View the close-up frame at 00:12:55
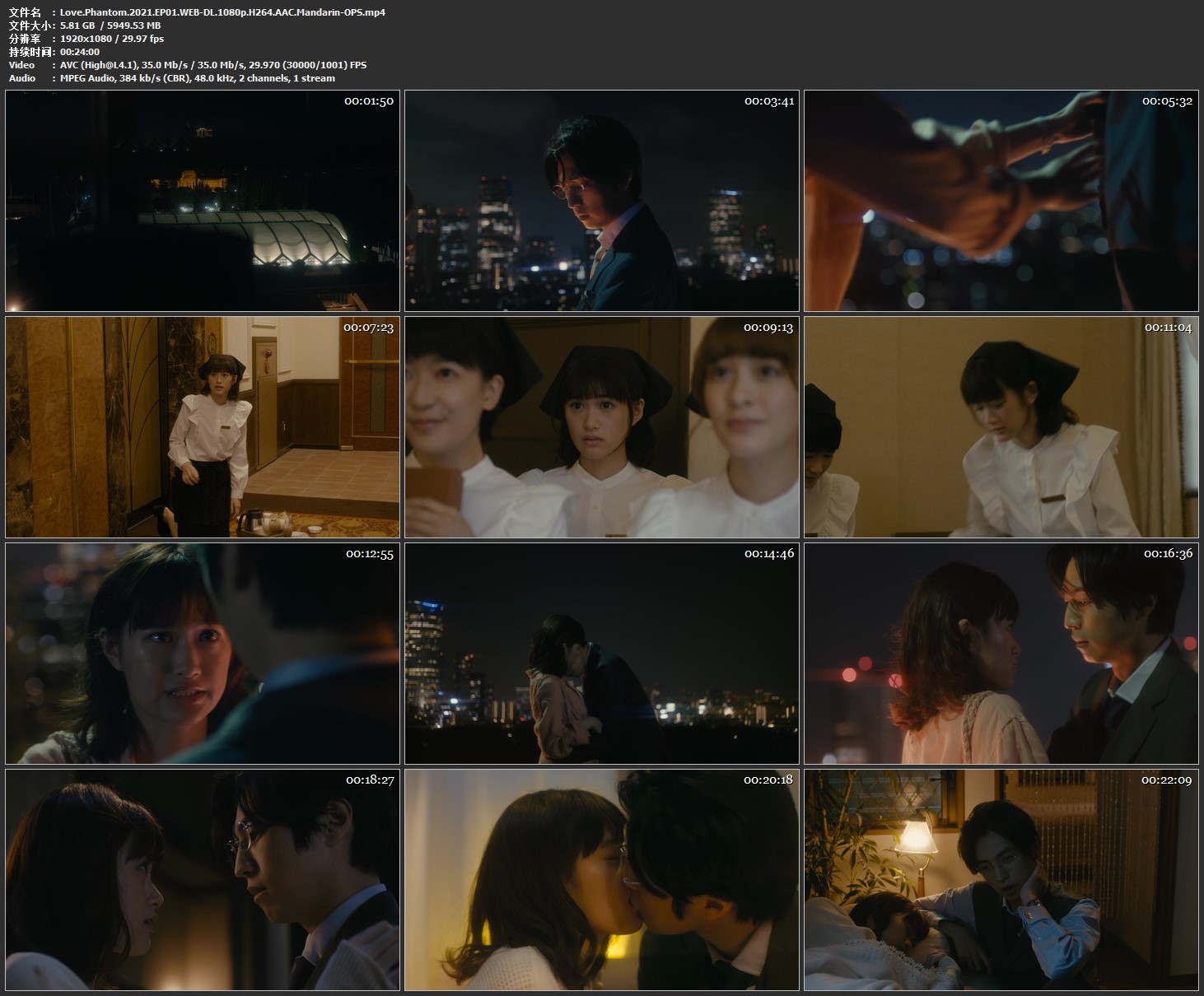Viewport: 1204px width, 996px height. tap(203, 654)
